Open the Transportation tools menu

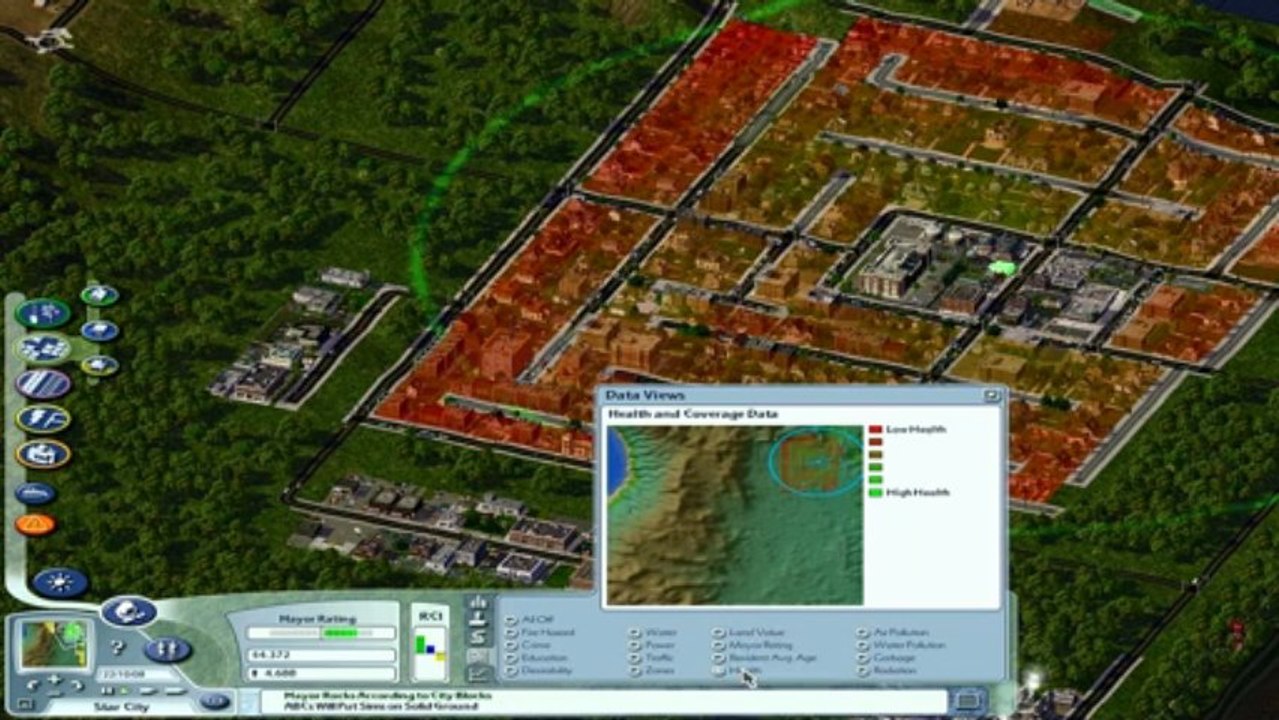[43, 383]
